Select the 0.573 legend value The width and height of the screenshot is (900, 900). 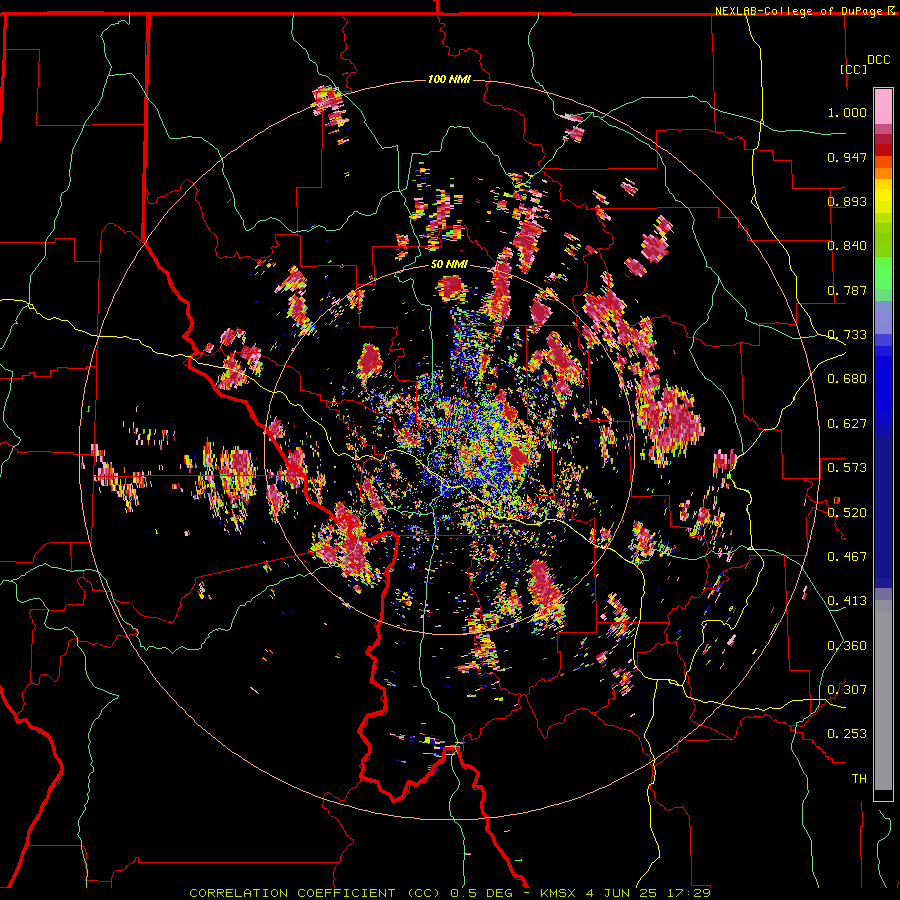847,468
